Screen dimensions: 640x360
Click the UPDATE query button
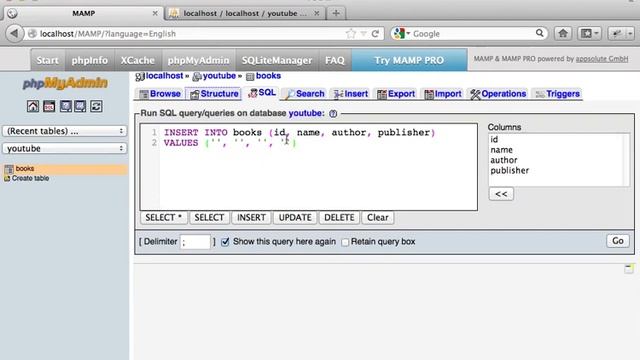[x=295, y=218]
